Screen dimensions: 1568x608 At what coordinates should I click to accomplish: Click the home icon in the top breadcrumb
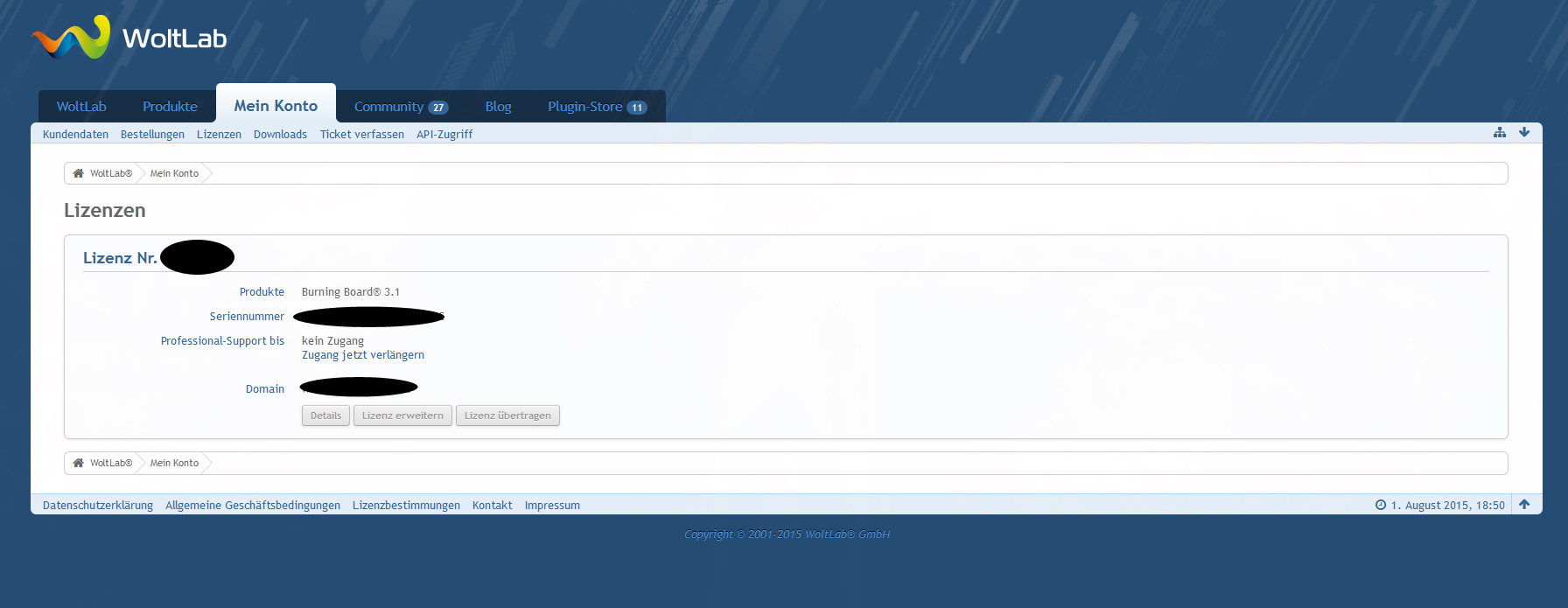pos(79,173)
